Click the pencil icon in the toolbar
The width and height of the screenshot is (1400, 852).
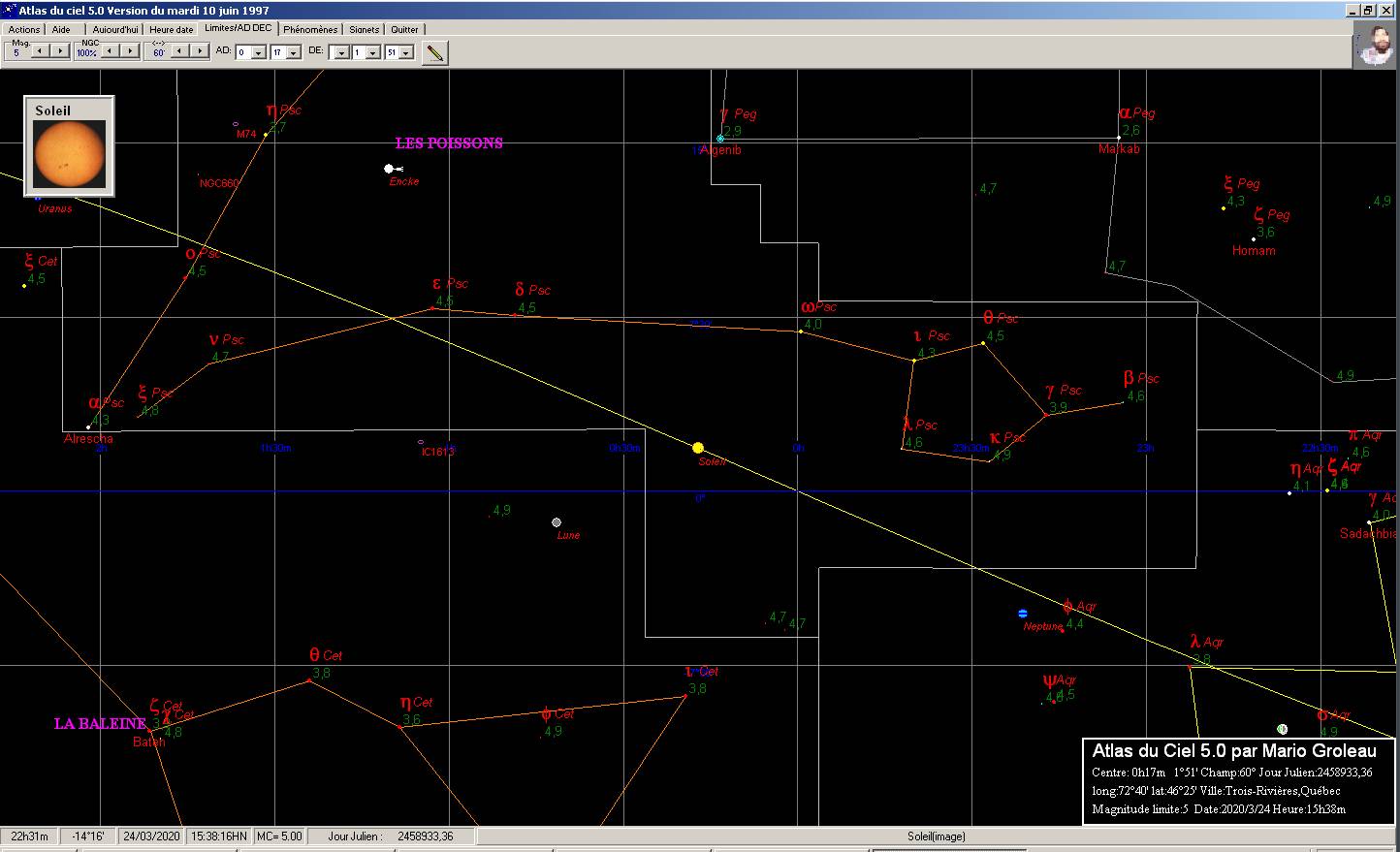[x=436, y=52]
